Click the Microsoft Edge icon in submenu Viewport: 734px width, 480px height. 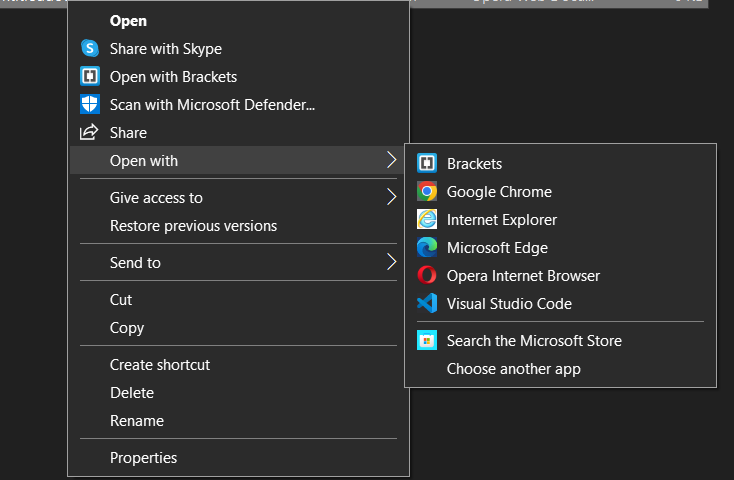tap(427, 248)
